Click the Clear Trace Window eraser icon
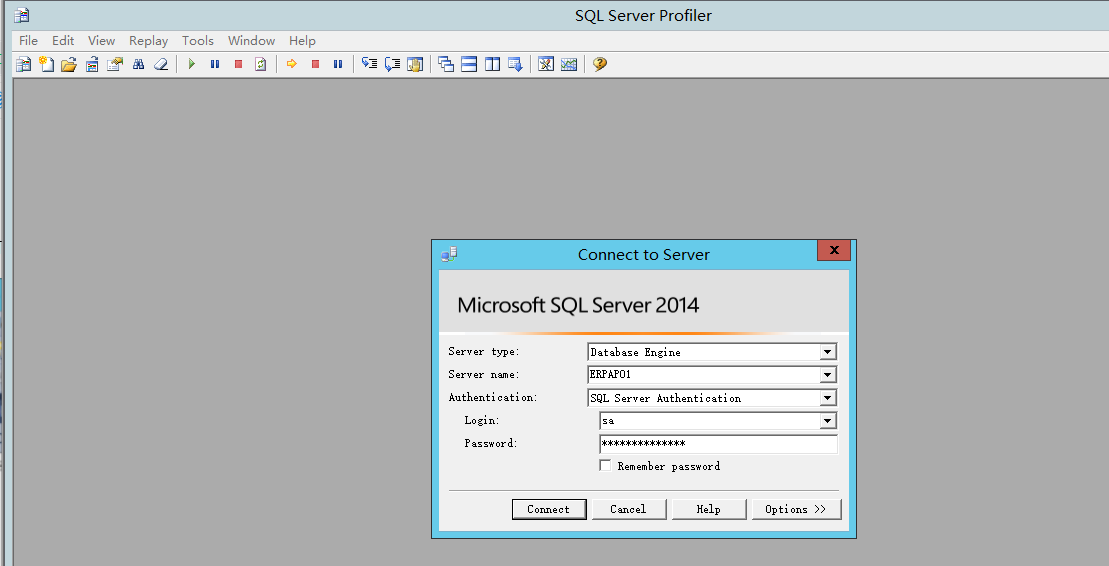 tap(161, 64)
